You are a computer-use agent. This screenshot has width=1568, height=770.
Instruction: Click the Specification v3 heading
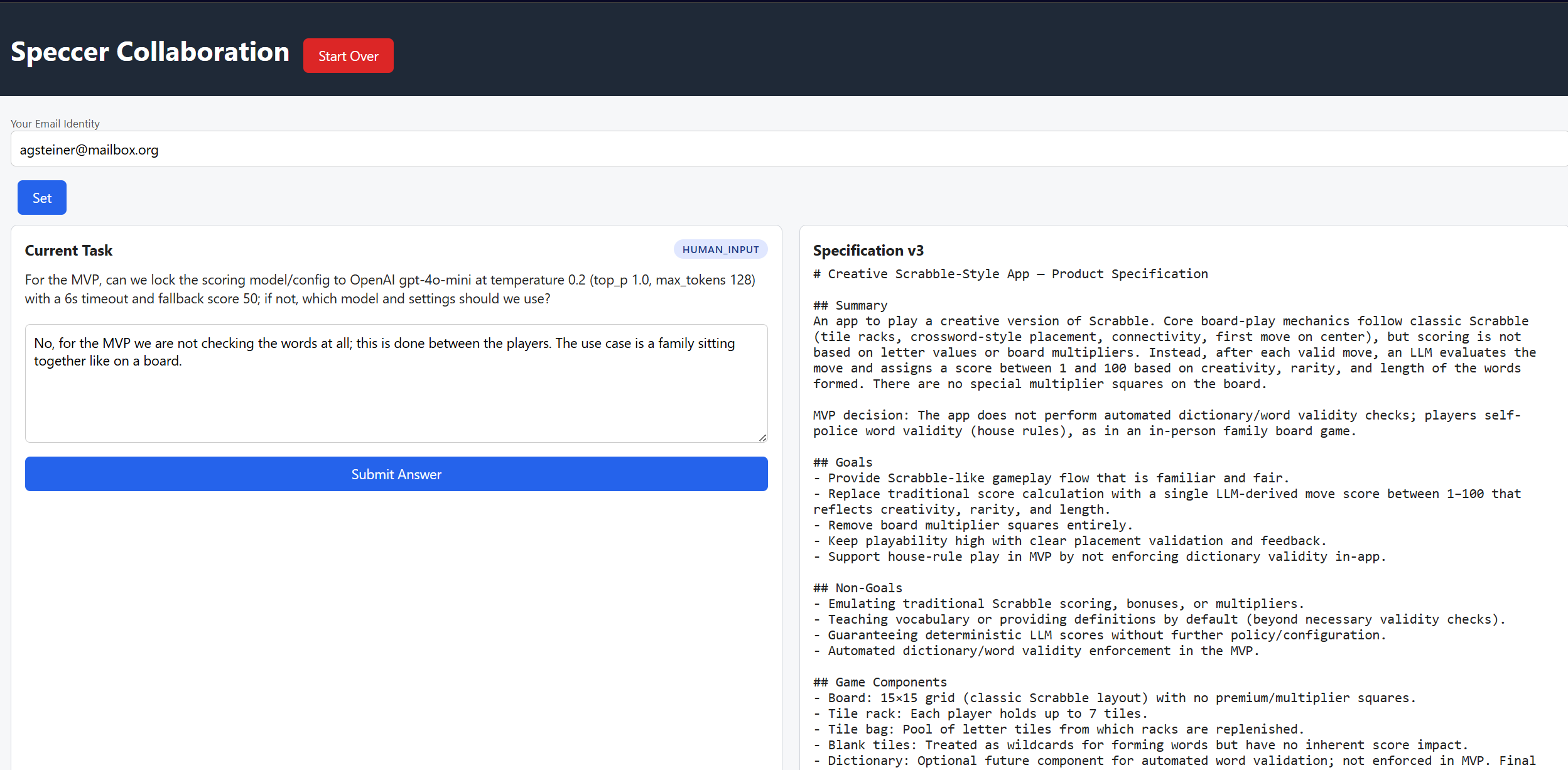click(x=868, y=251)
